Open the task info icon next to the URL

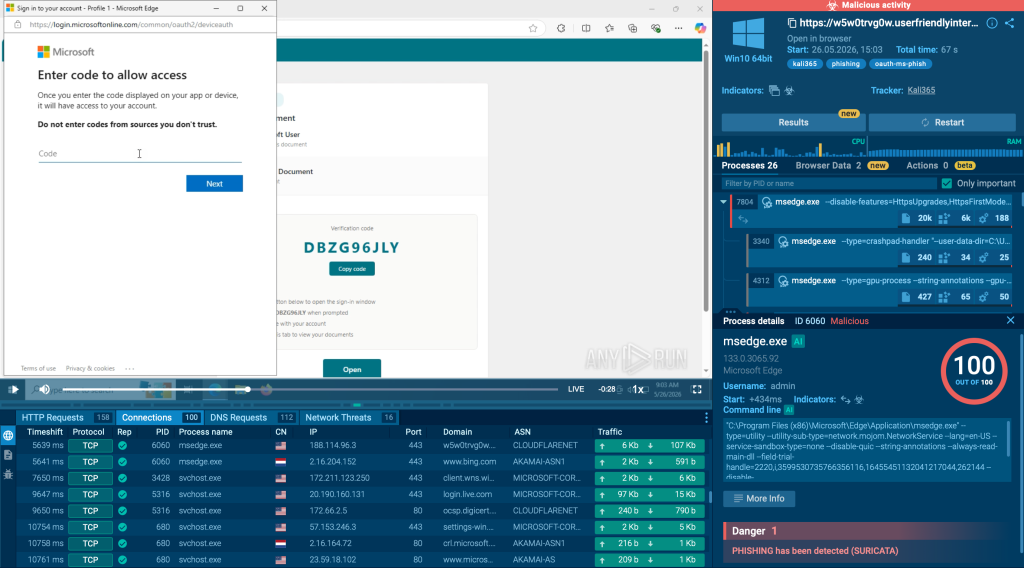click(991, 24)
